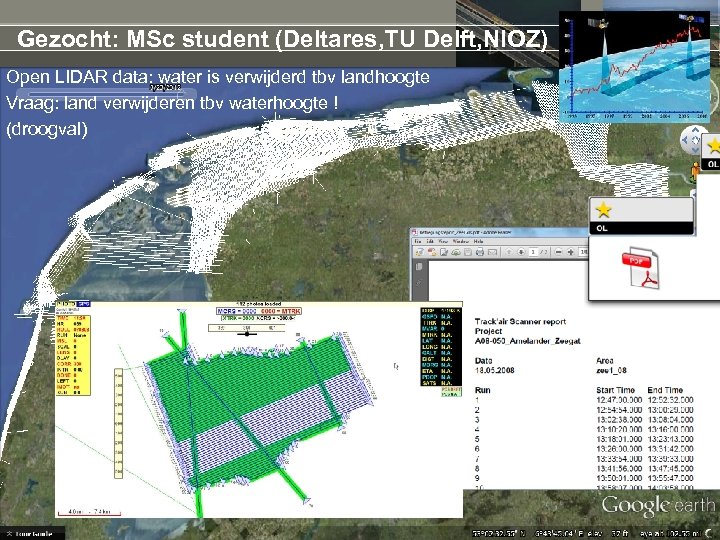The width and height of the screenshot is (720, 540).
Task: Click the date 18.05.2008
Action: click(x=495, y=370)
